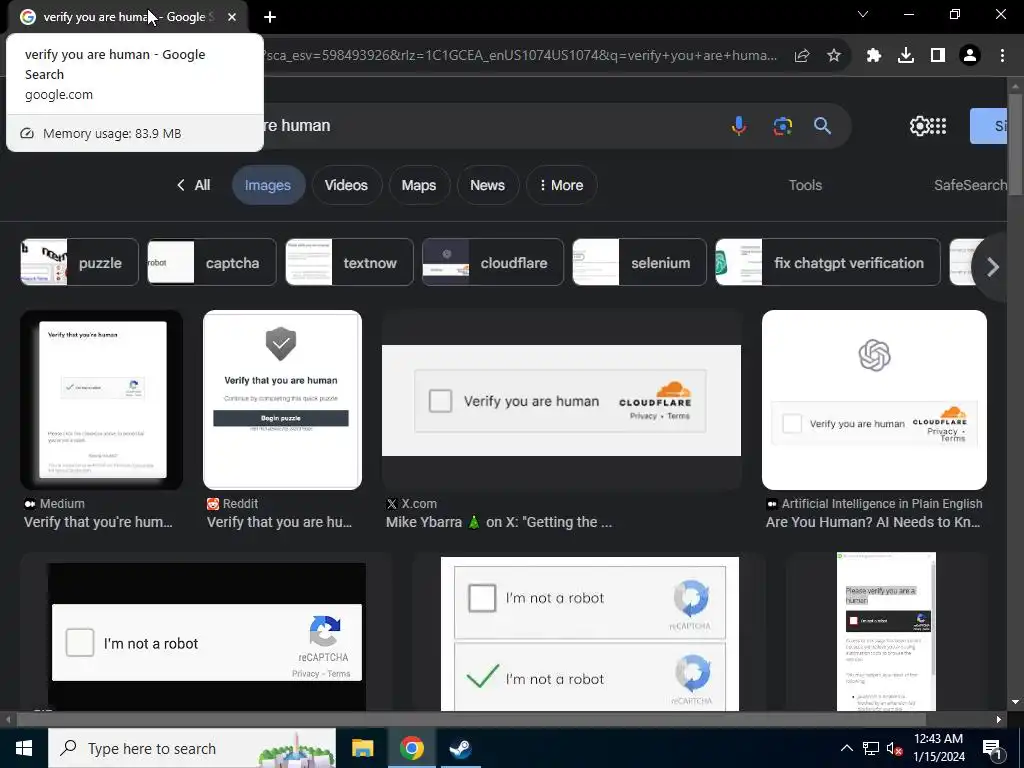Select the 'cloudflare' suggestion chip

click(493, 263)
